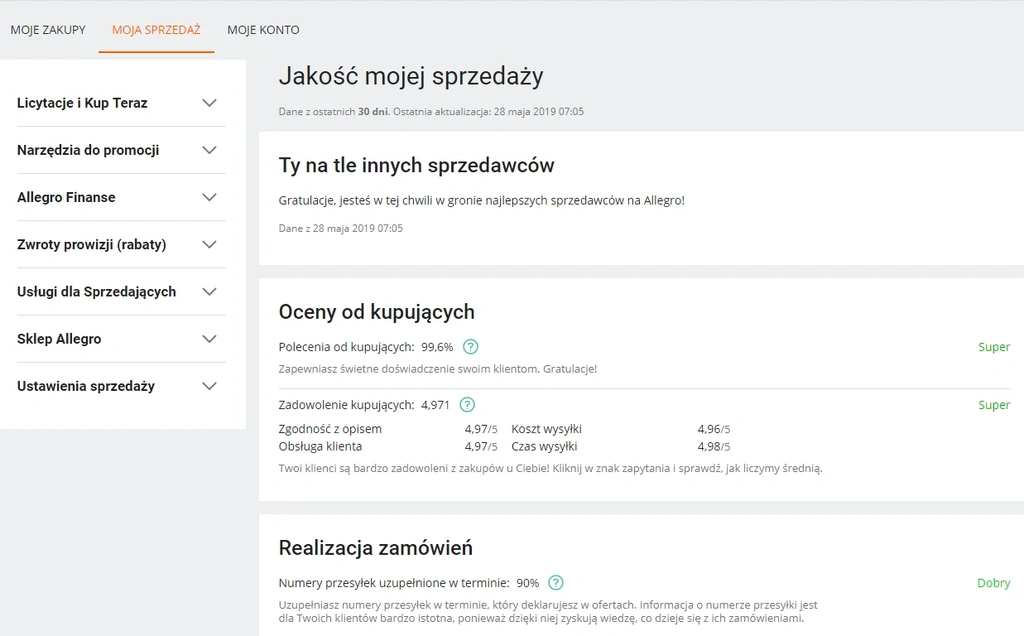The image size is (1024, 636).
Task: Expand Licytacje i Kup Teraz chevron
Action: 209,103
